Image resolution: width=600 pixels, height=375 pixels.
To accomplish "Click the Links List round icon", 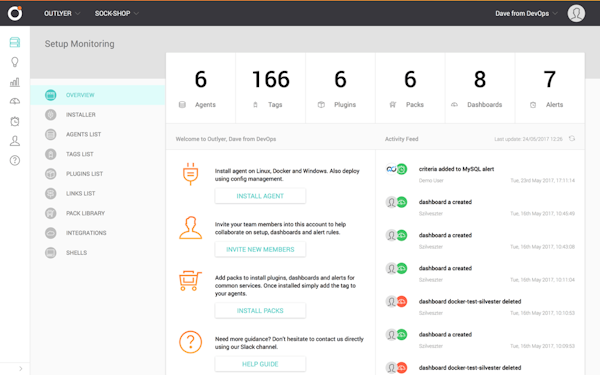I will (51, 193).
